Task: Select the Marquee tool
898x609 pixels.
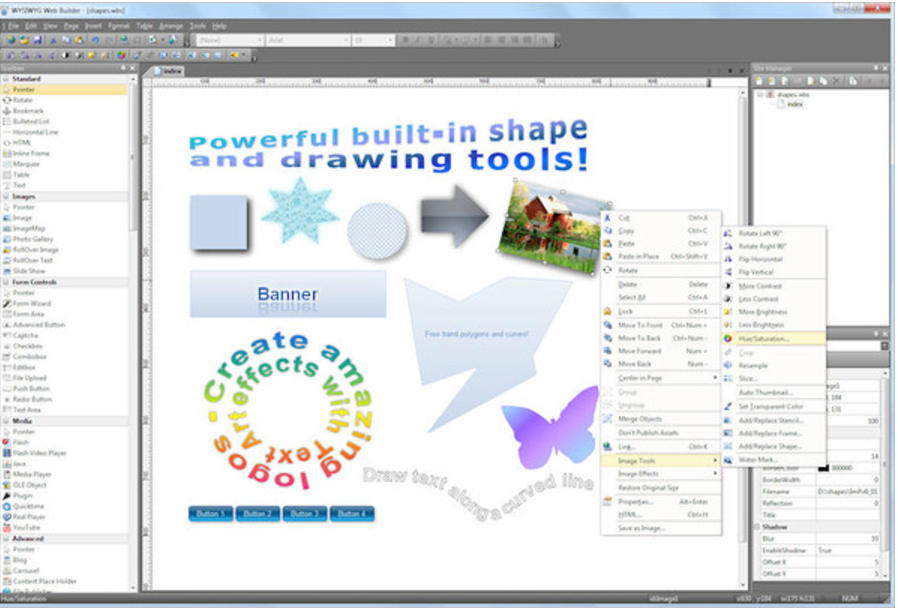Action: click(x=30, y=164)
